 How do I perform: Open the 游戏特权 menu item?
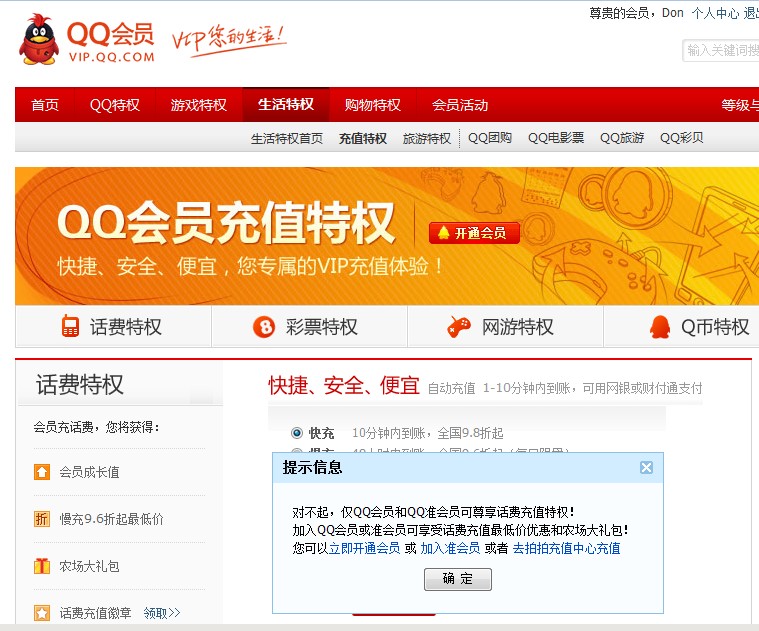pyautogui.click(x=198, y=105)
